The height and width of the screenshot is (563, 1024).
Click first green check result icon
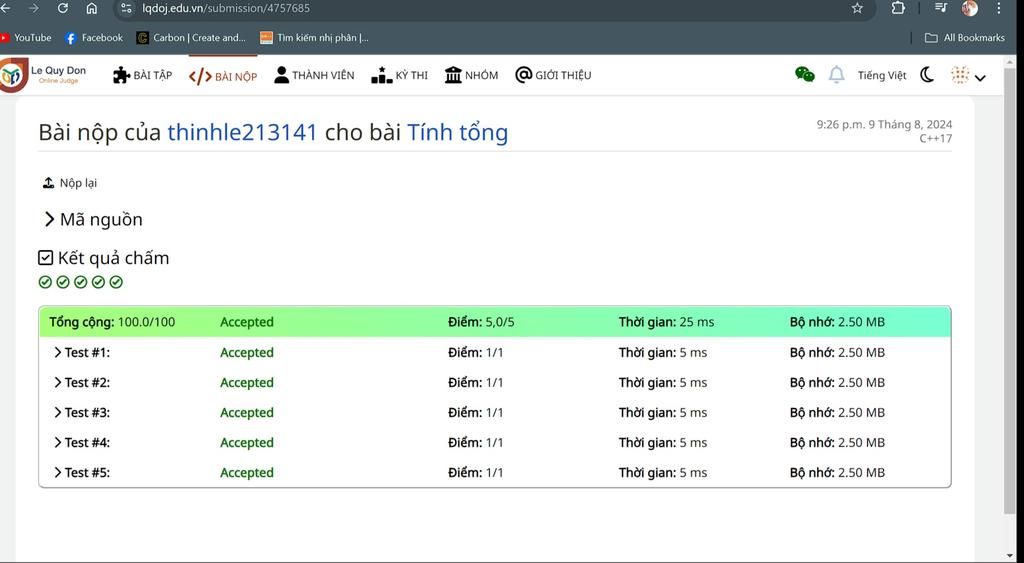pyautogui.click(x=45, y=282)
